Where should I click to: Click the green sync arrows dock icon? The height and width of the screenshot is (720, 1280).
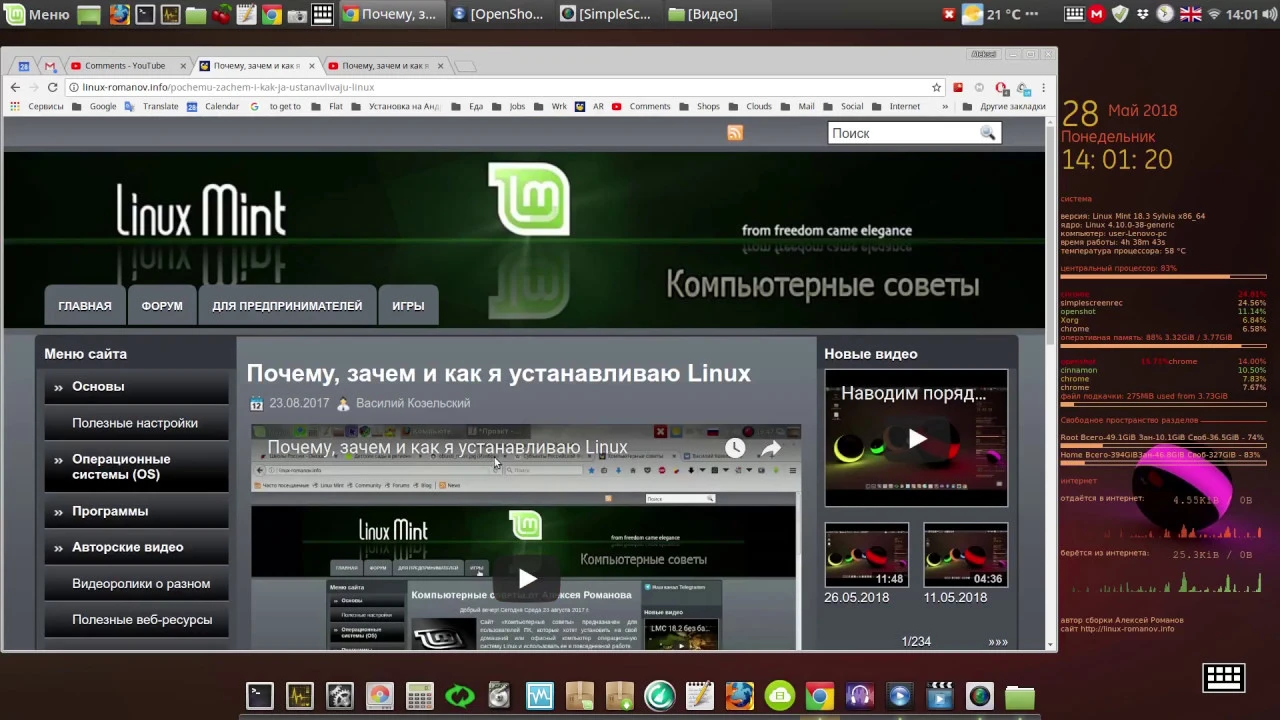click(x=460, y=696)
